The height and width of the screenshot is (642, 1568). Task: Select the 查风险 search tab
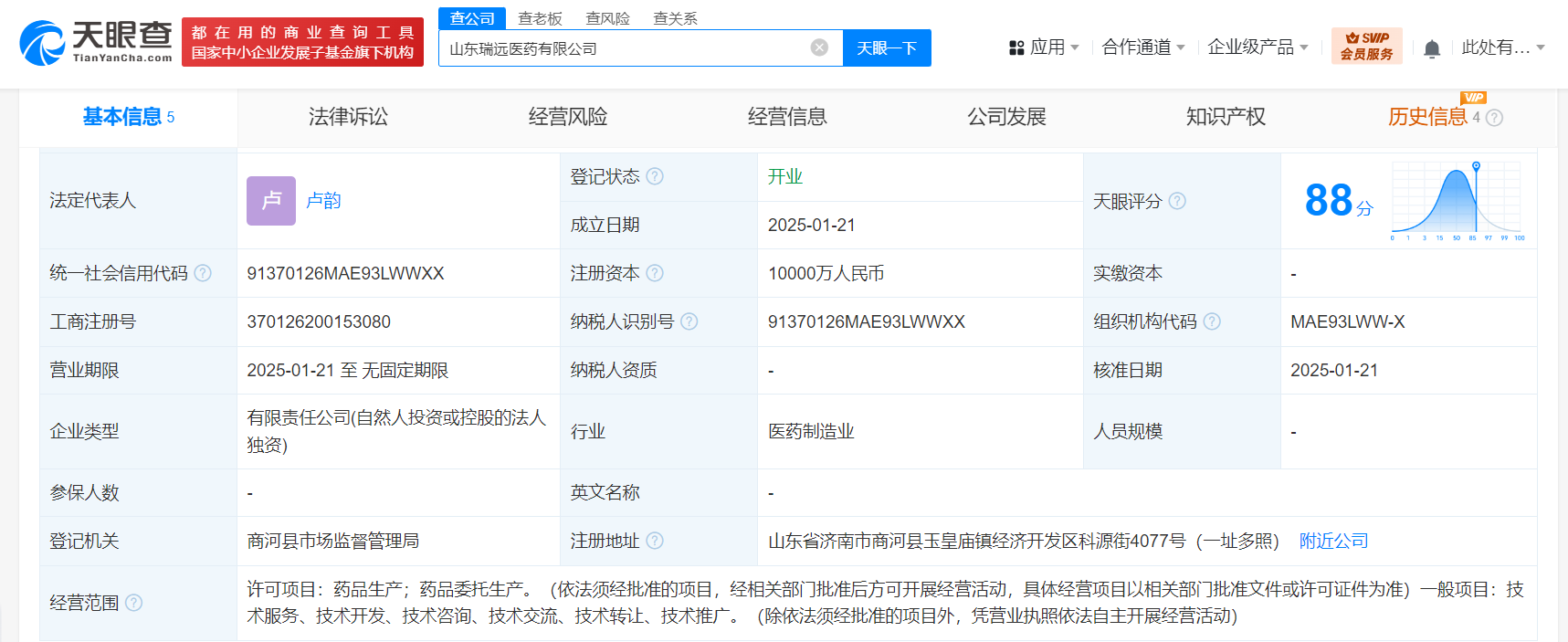(x=607, y=18)
